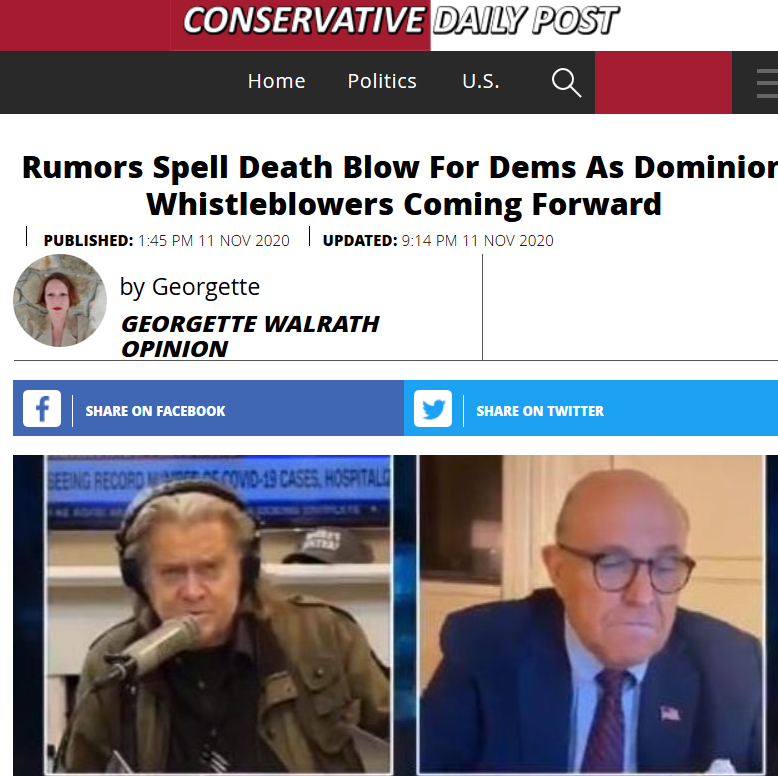Open the 'by Georgette' author link

point(190,287)
